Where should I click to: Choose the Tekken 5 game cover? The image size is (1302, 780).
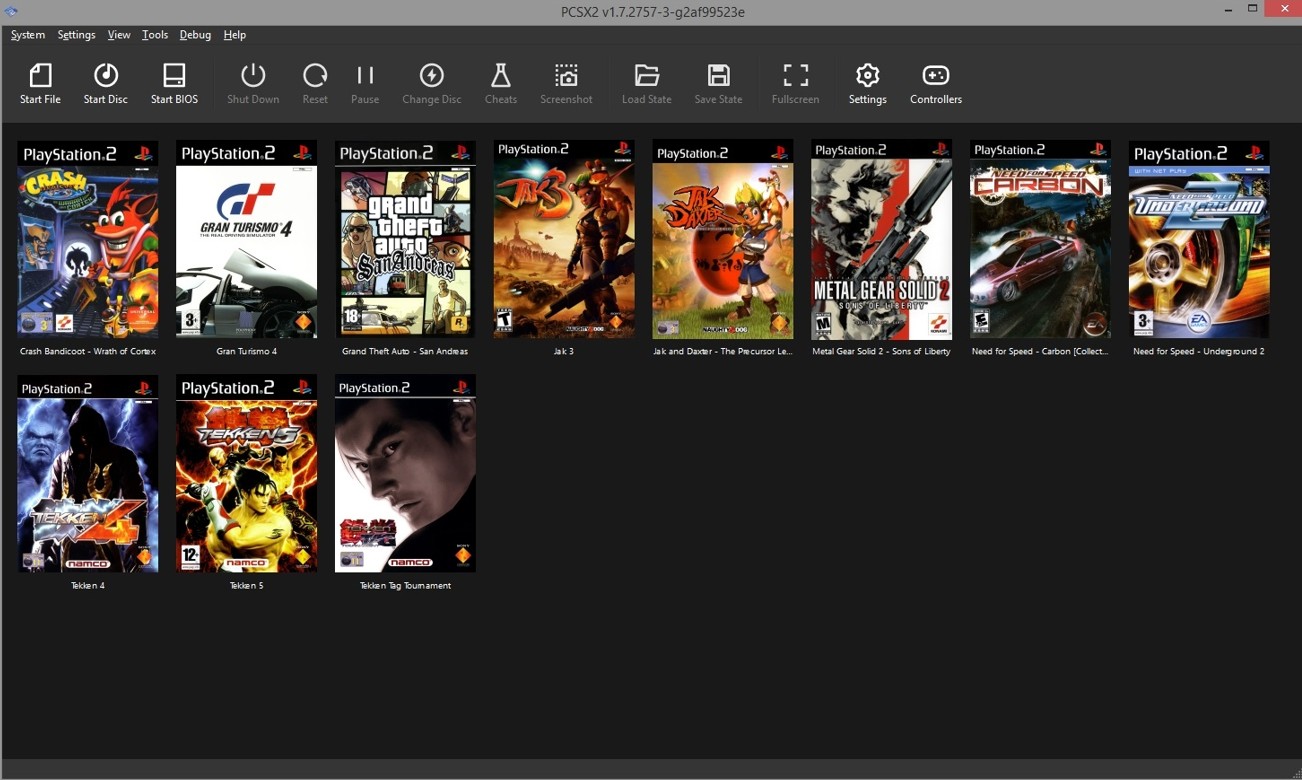coord(246,474)
